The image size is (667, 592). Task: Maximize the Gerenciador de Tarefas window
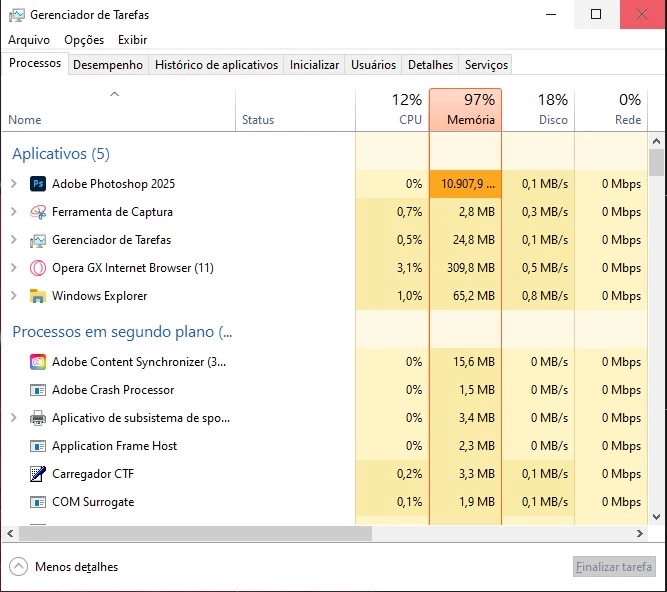click(596, 14)
